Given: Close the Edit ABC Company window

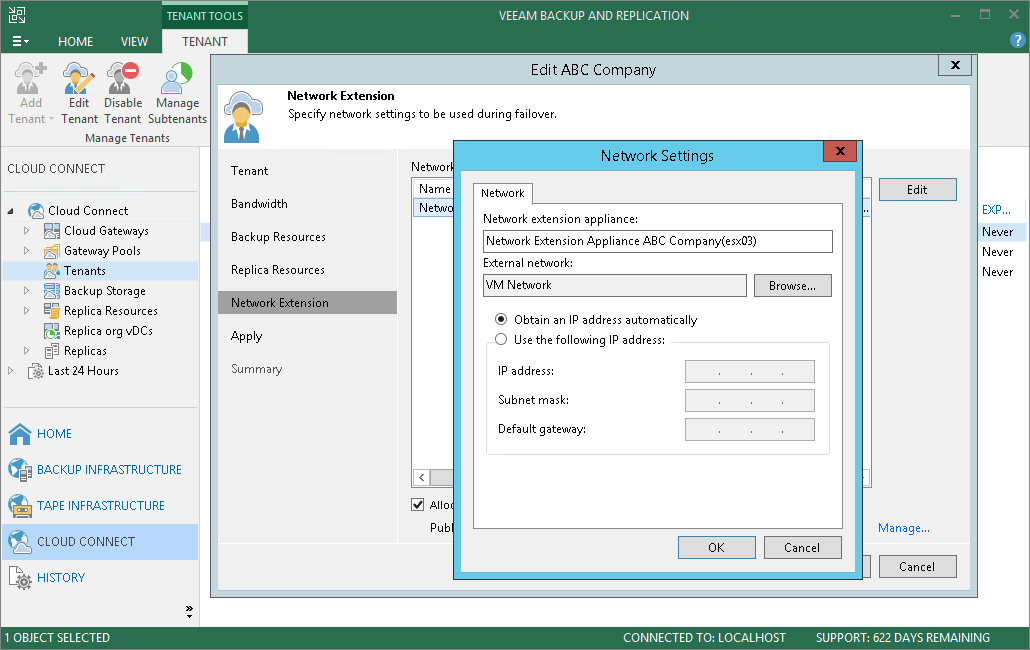Looking at the screenshot, I should (x=955, y=65).
